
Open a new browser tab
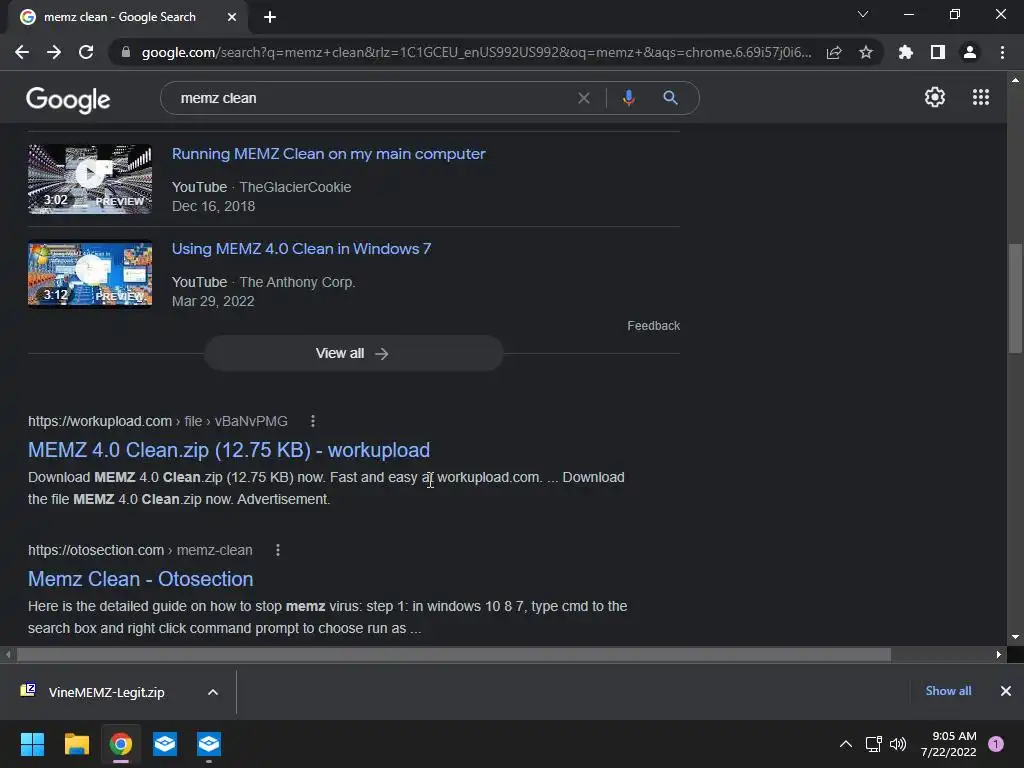click(270, 17)
